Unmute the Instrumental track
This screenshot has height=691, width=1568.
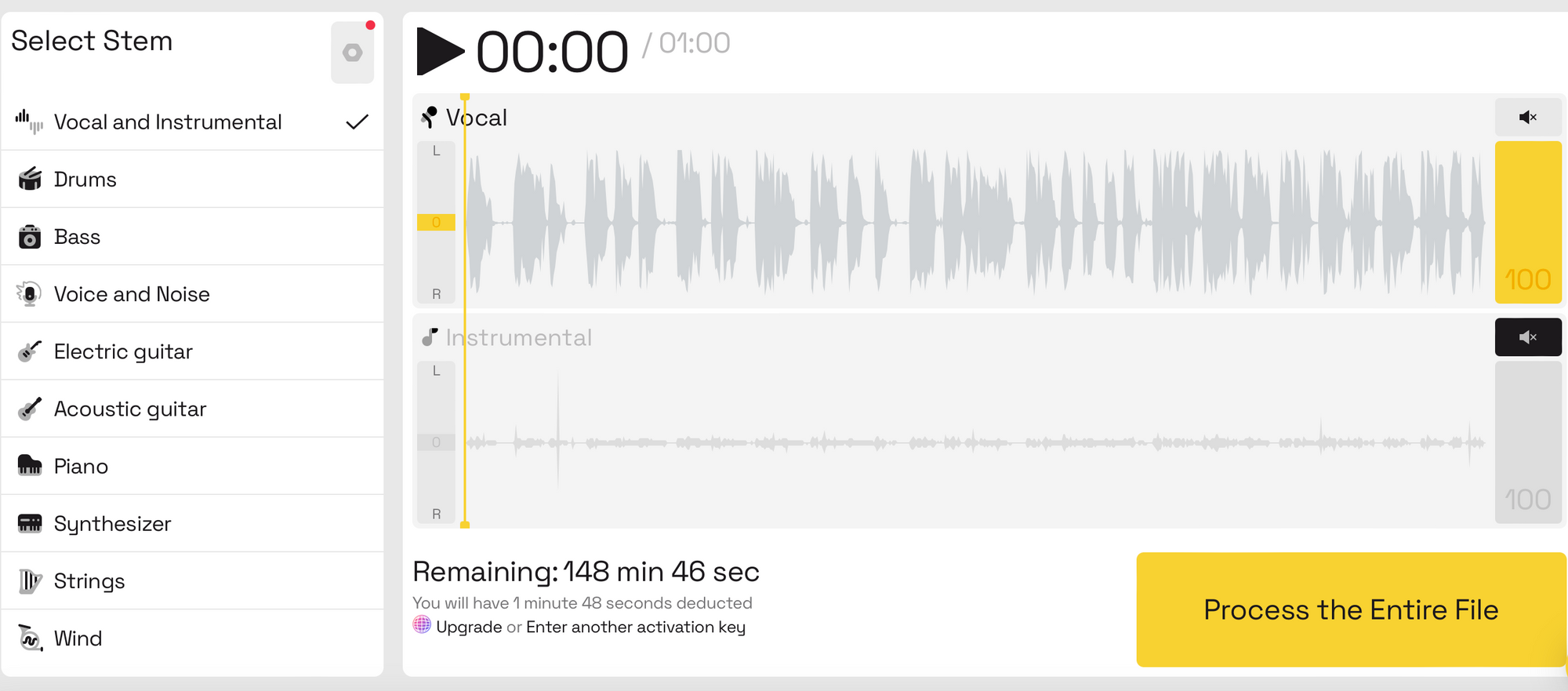1528,337
